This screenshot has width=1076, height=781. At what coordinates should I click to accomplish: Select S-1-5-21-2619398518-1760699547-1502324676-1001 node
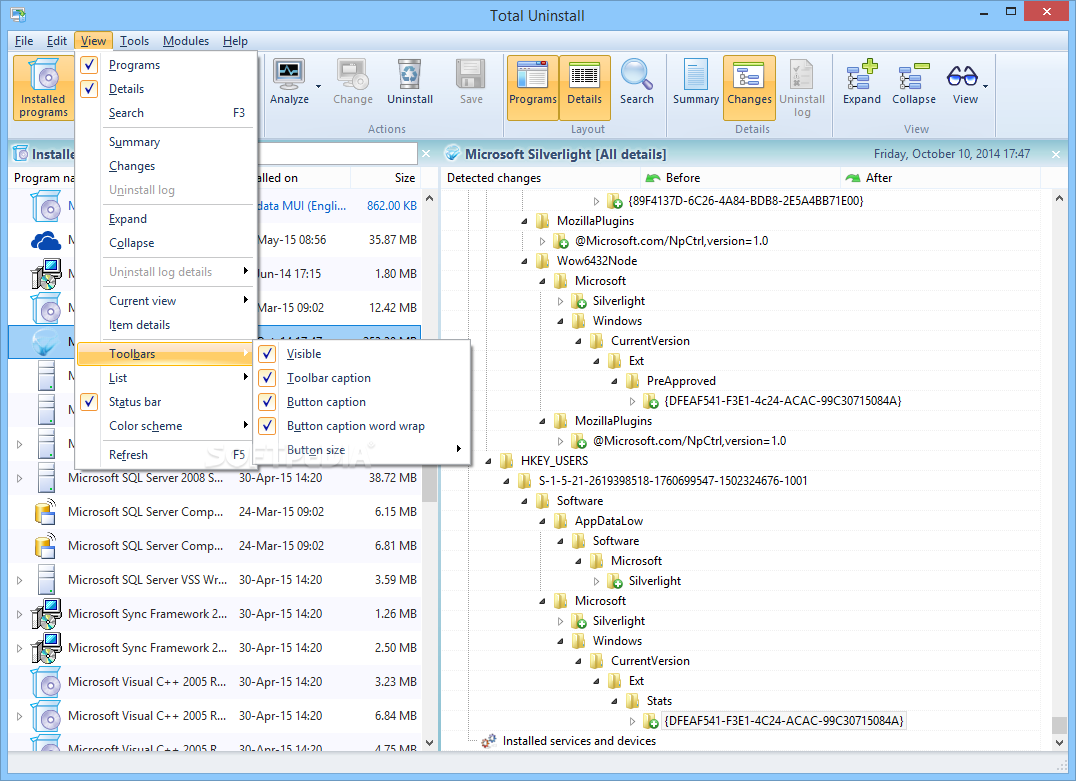click(x=672, y=480)
